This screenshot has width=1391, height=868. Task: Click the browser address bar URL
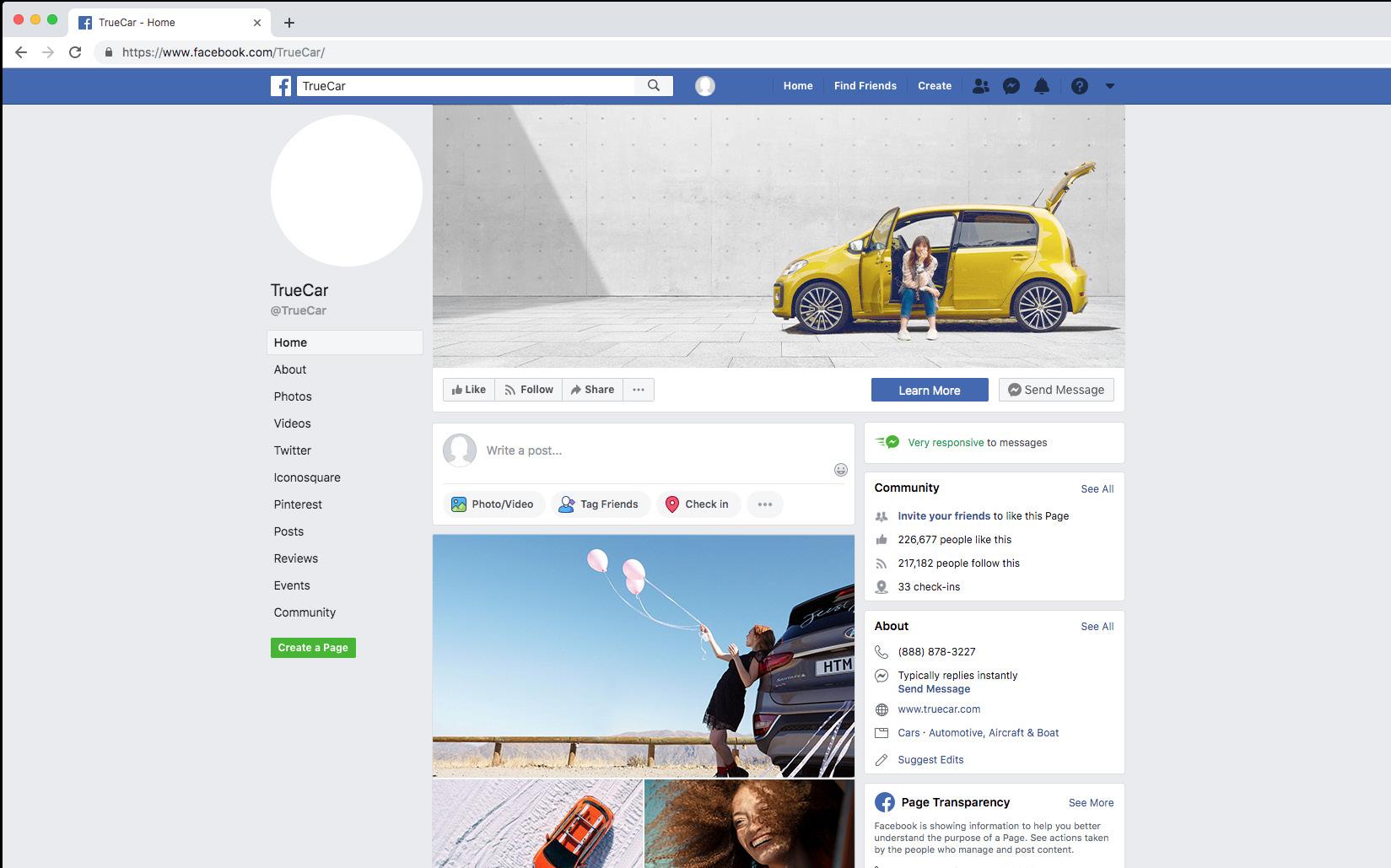[x=224, y=52]
